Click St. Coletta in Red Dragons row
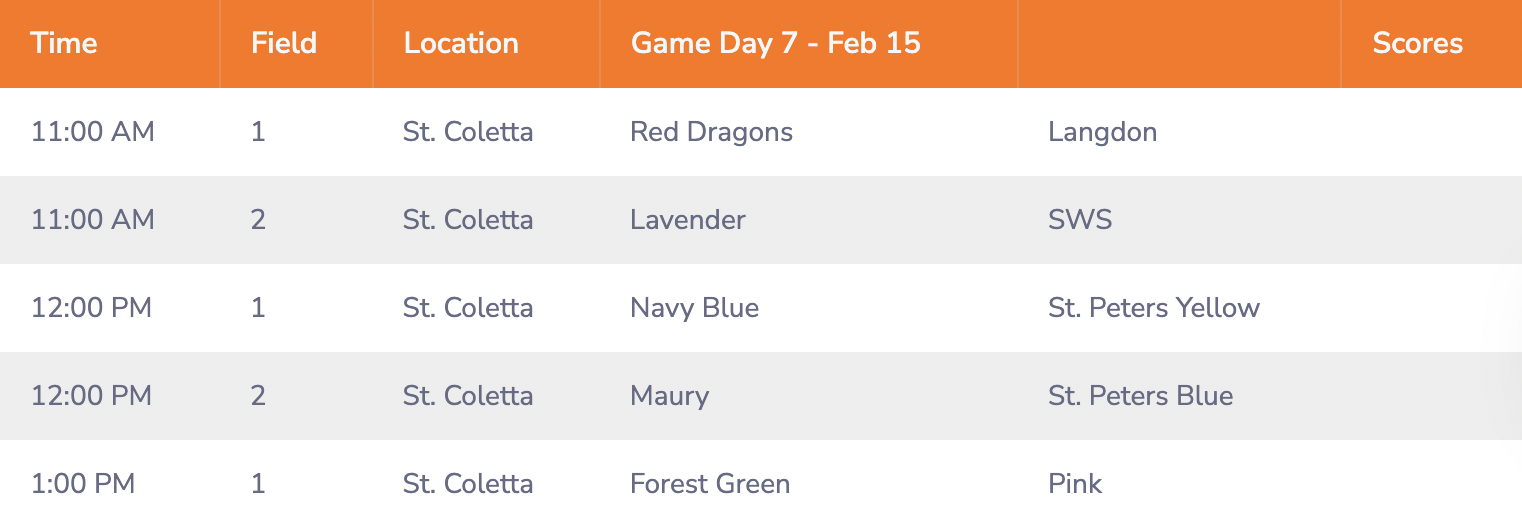 (x=468, y=132)
